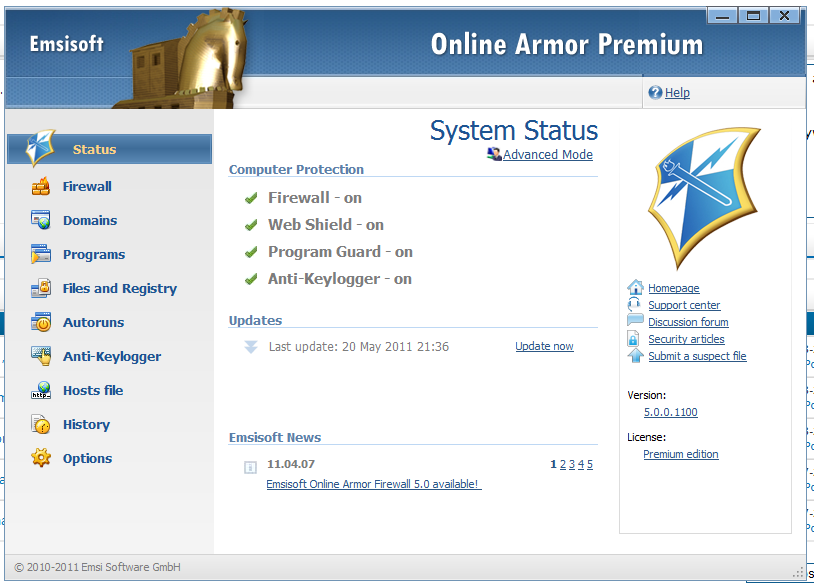Click the Domains globe window icon
The height and width of the screenshot is (586, 814).
40,220
